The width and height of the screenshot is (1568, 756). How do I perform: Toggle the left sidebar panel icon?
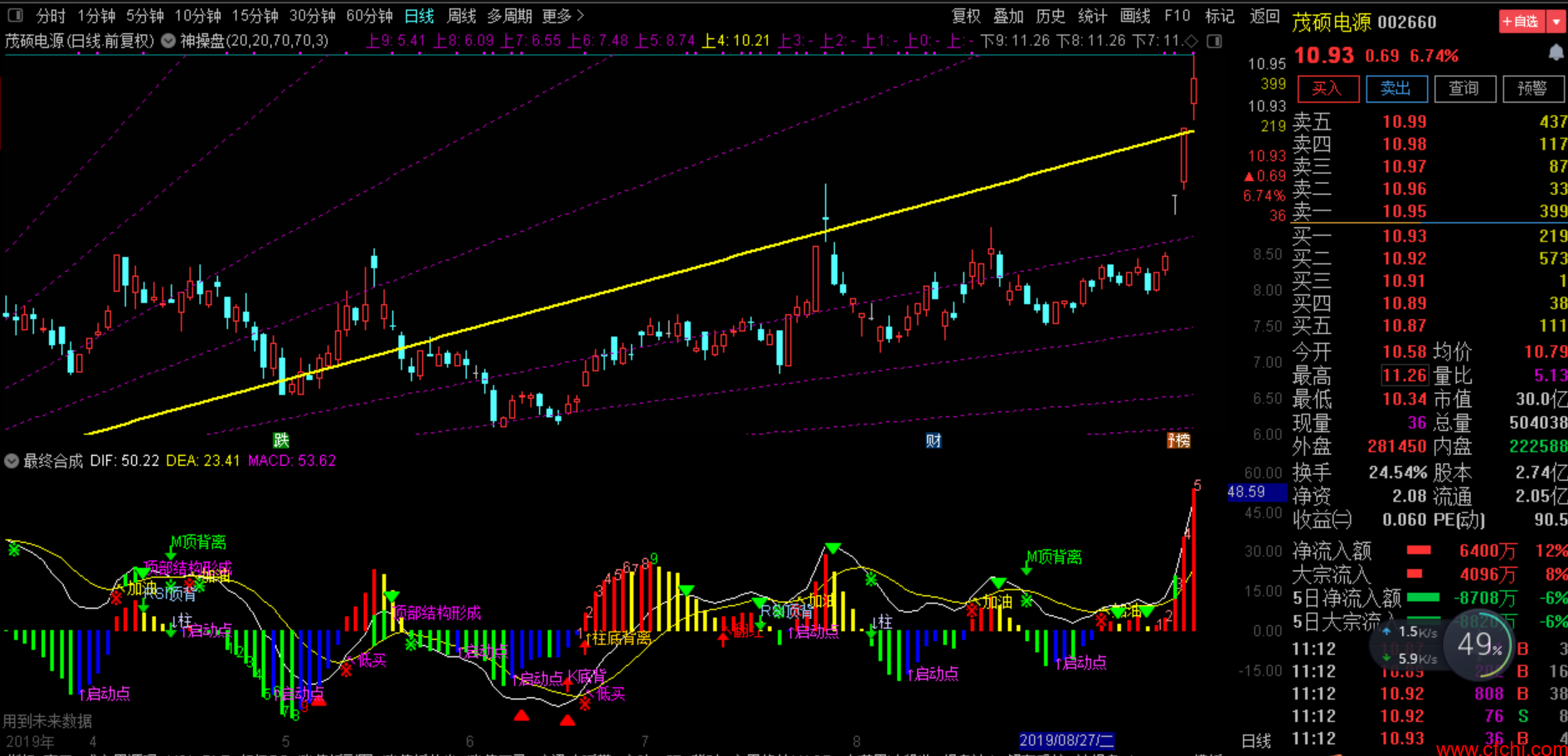coord(15,15)
